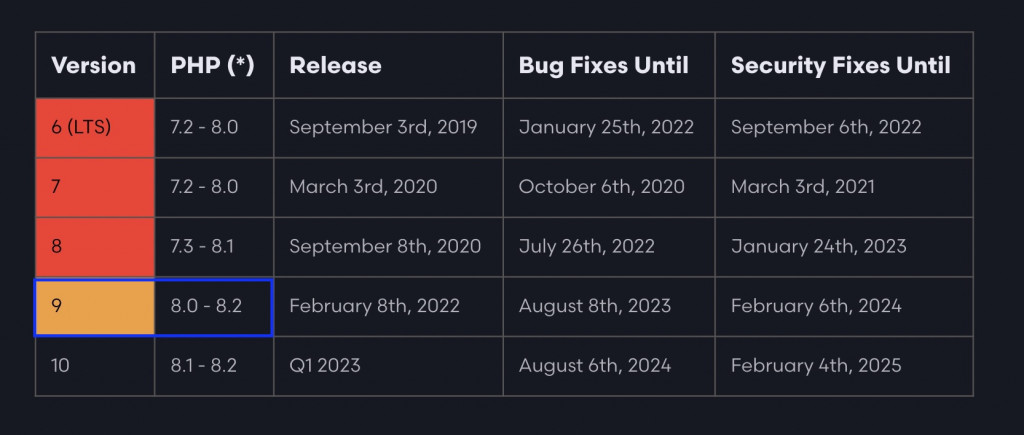Select the orange version 9 cell
1024x435 pixels.
[95, 306]
